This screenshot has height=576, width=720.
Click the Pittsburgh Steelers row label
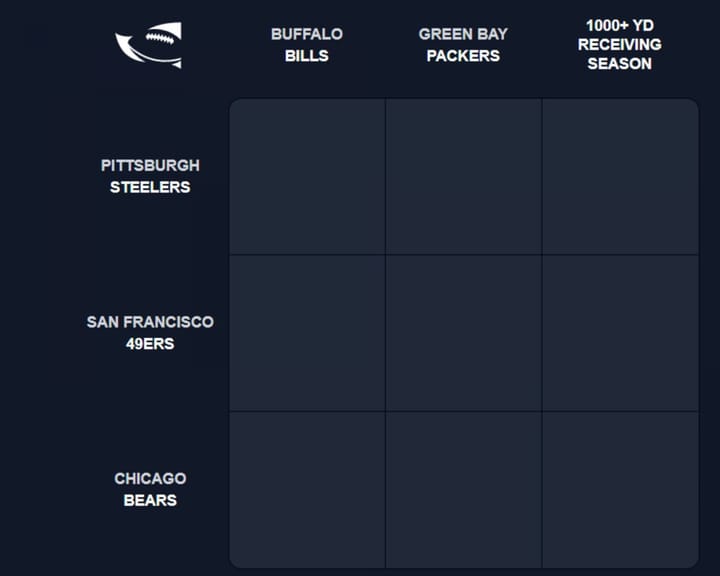tap(150, 176)
